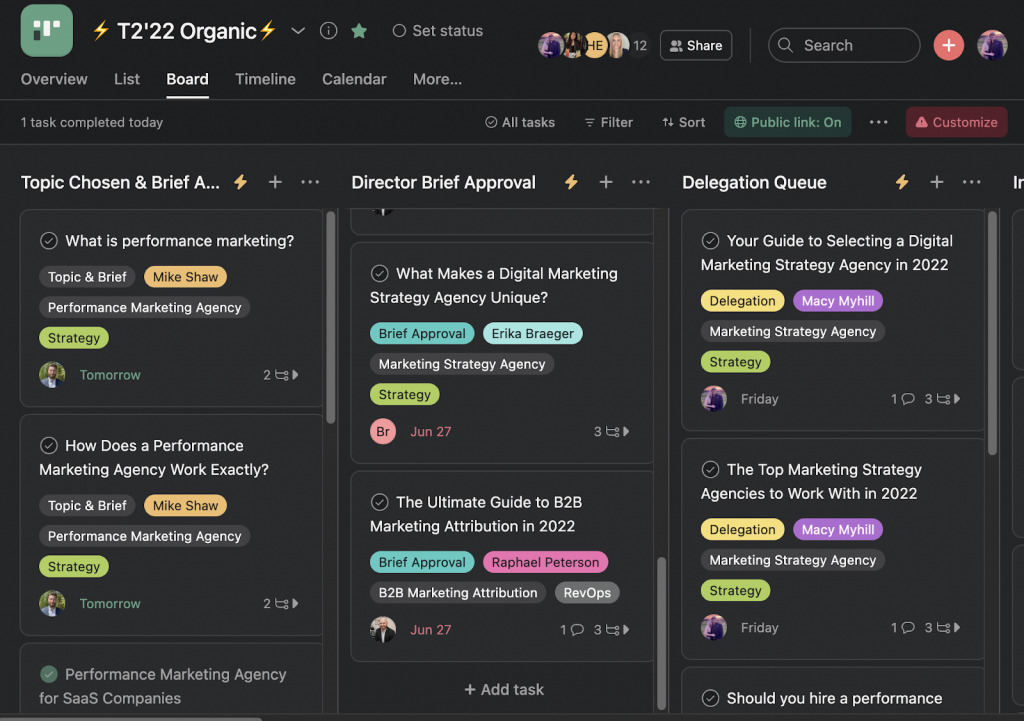Click the 'Br' assignee avatar on Jun 27 card
Image resolution: width=1024 pixels, height=721 pixels.
(x=383, y=432)
